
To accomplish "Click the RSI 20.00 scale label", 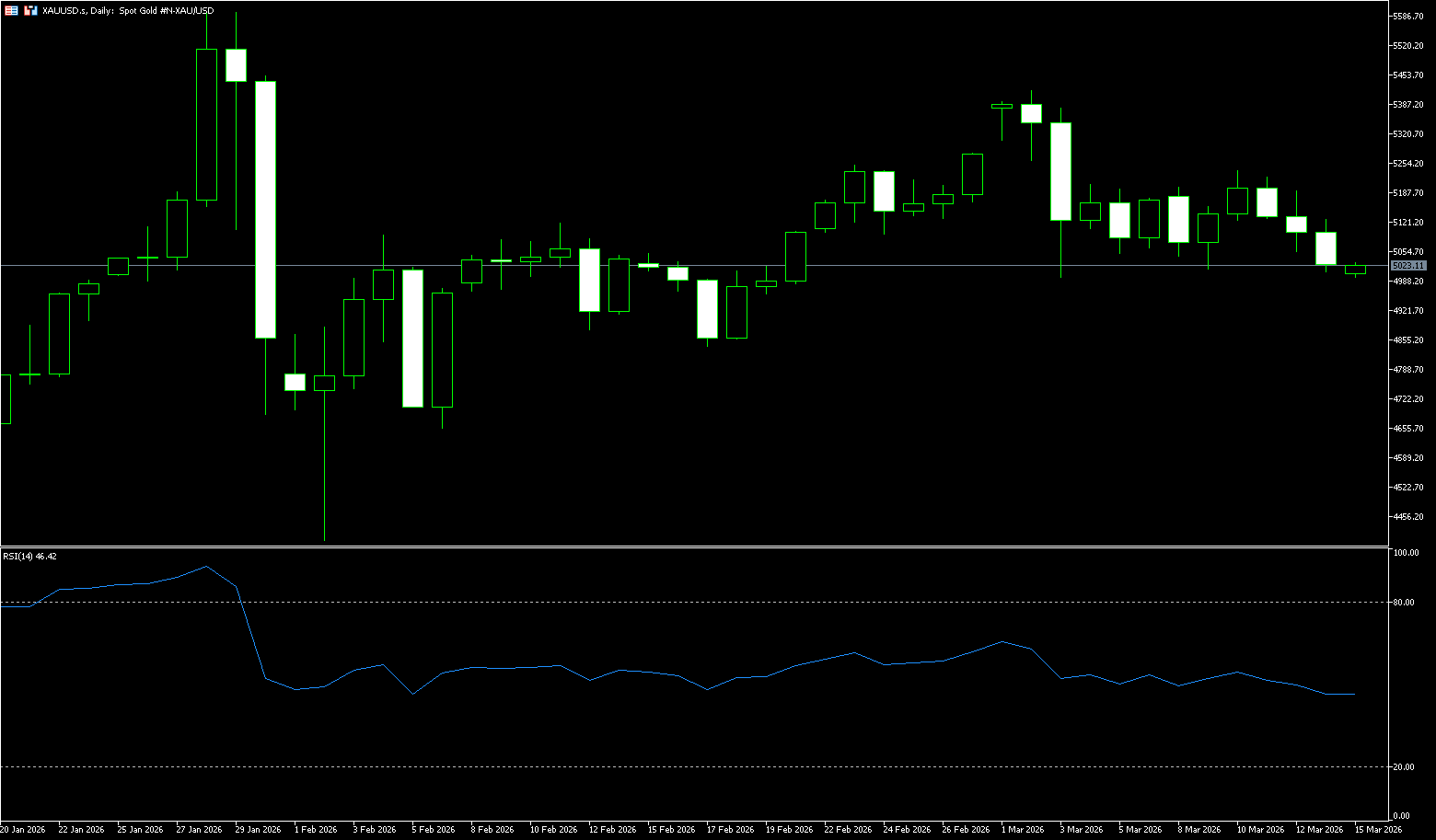I will pos(1405,766).
